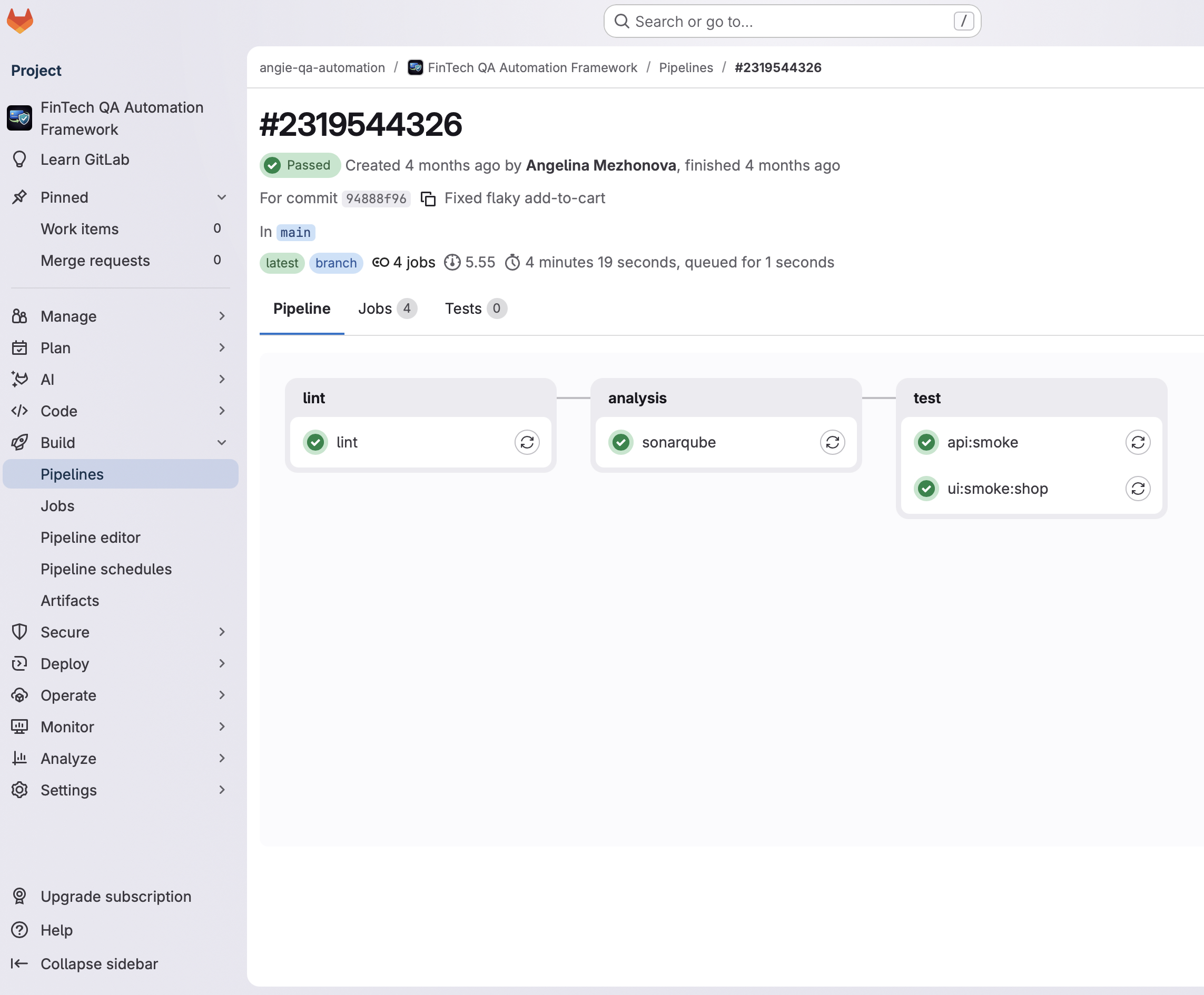
Task: Click the Upgrade subscription icon
Action: pyautogui.click(x=19, y=897)
